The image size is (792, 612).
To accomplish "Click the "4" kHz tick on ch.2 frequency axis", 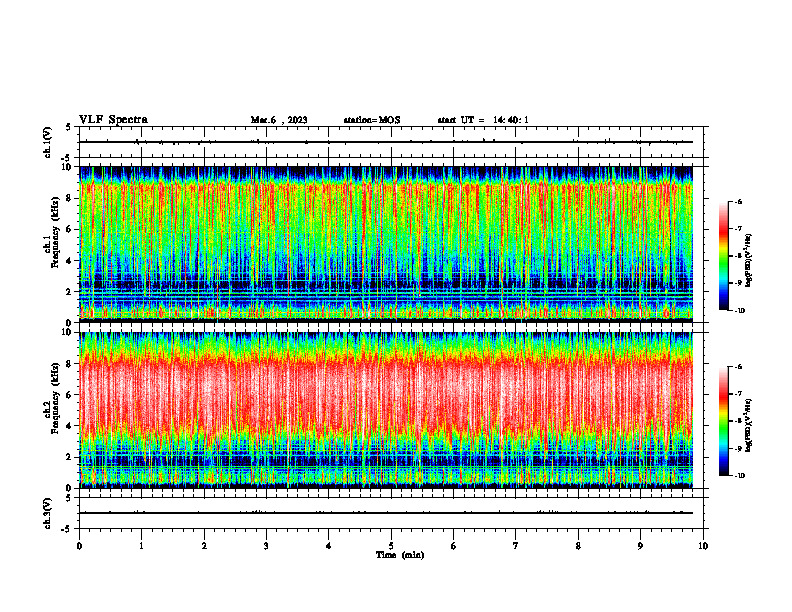I will point(70,426).
